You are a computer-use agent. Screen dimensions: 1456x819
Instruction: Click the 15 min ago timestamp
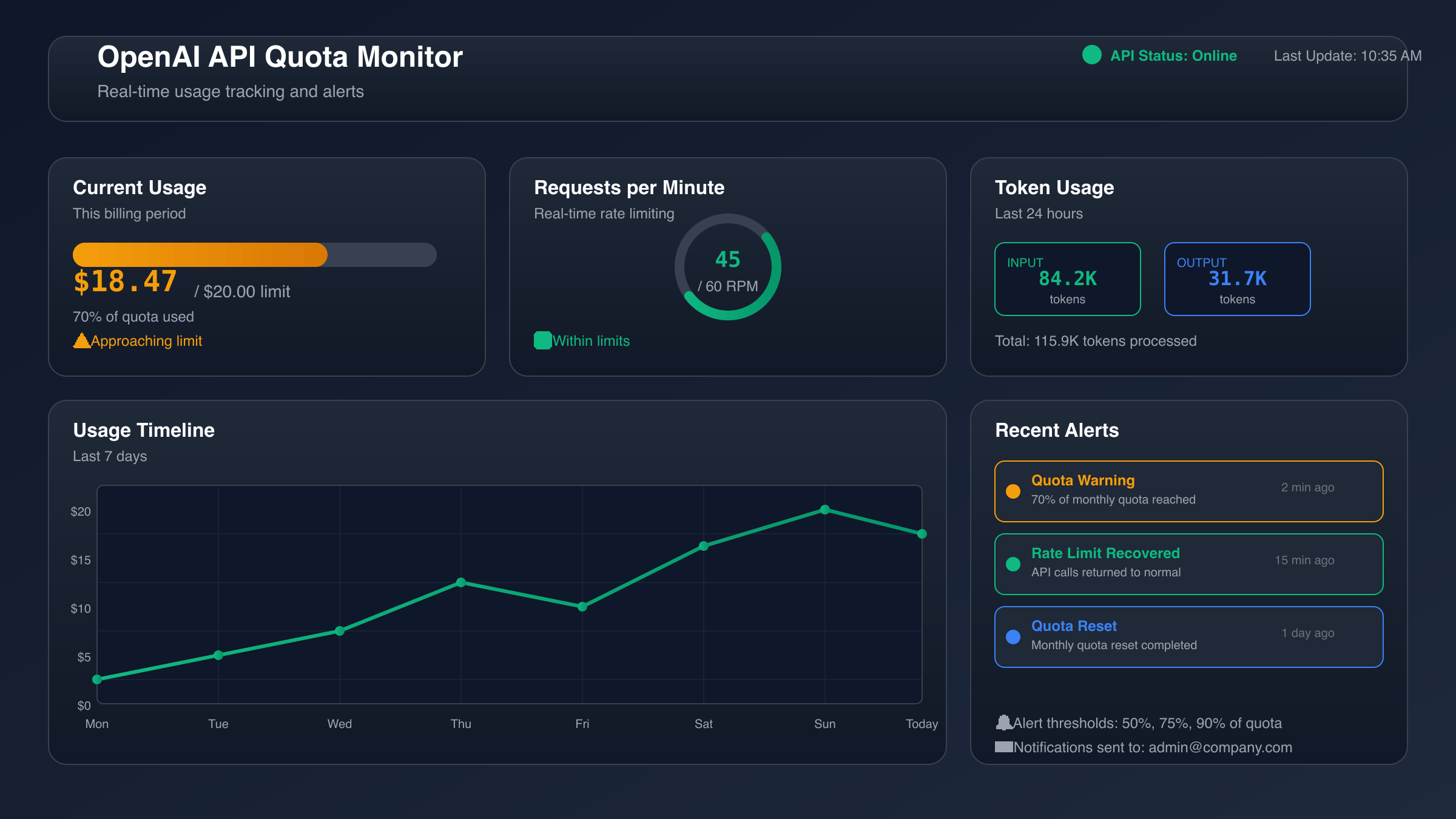click(x=1304, y=560)
